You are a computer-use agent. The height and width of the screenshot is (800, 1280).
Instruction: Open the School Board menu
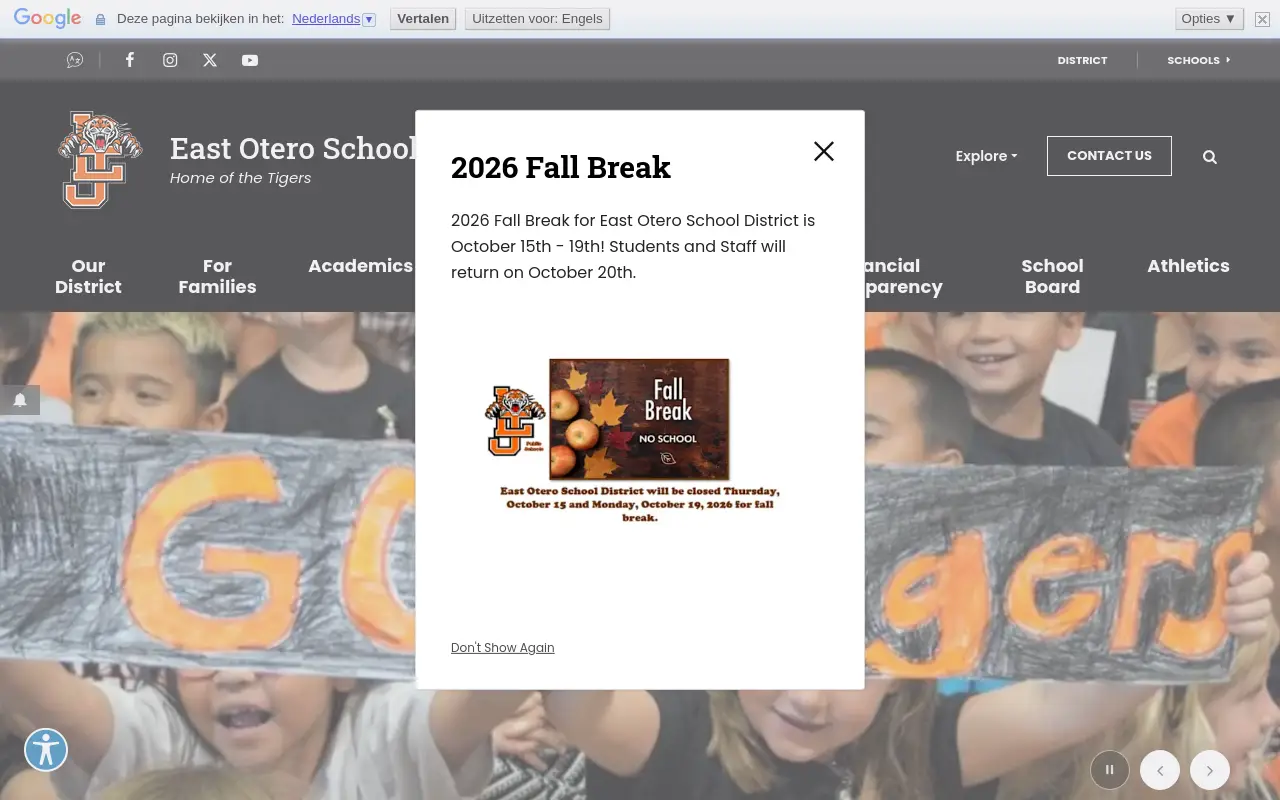coord(1052,276)
